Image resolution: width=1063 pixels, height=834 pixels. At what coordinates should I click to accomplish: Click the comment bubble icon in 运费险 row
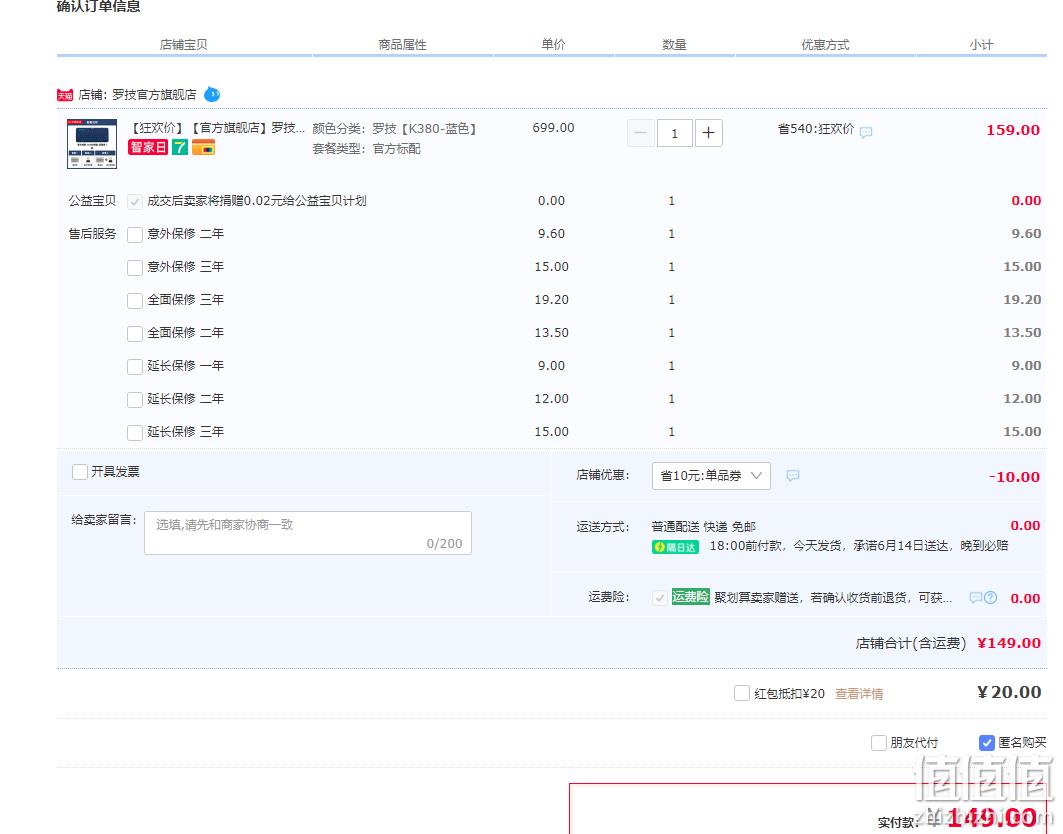(x=976, y=597)
